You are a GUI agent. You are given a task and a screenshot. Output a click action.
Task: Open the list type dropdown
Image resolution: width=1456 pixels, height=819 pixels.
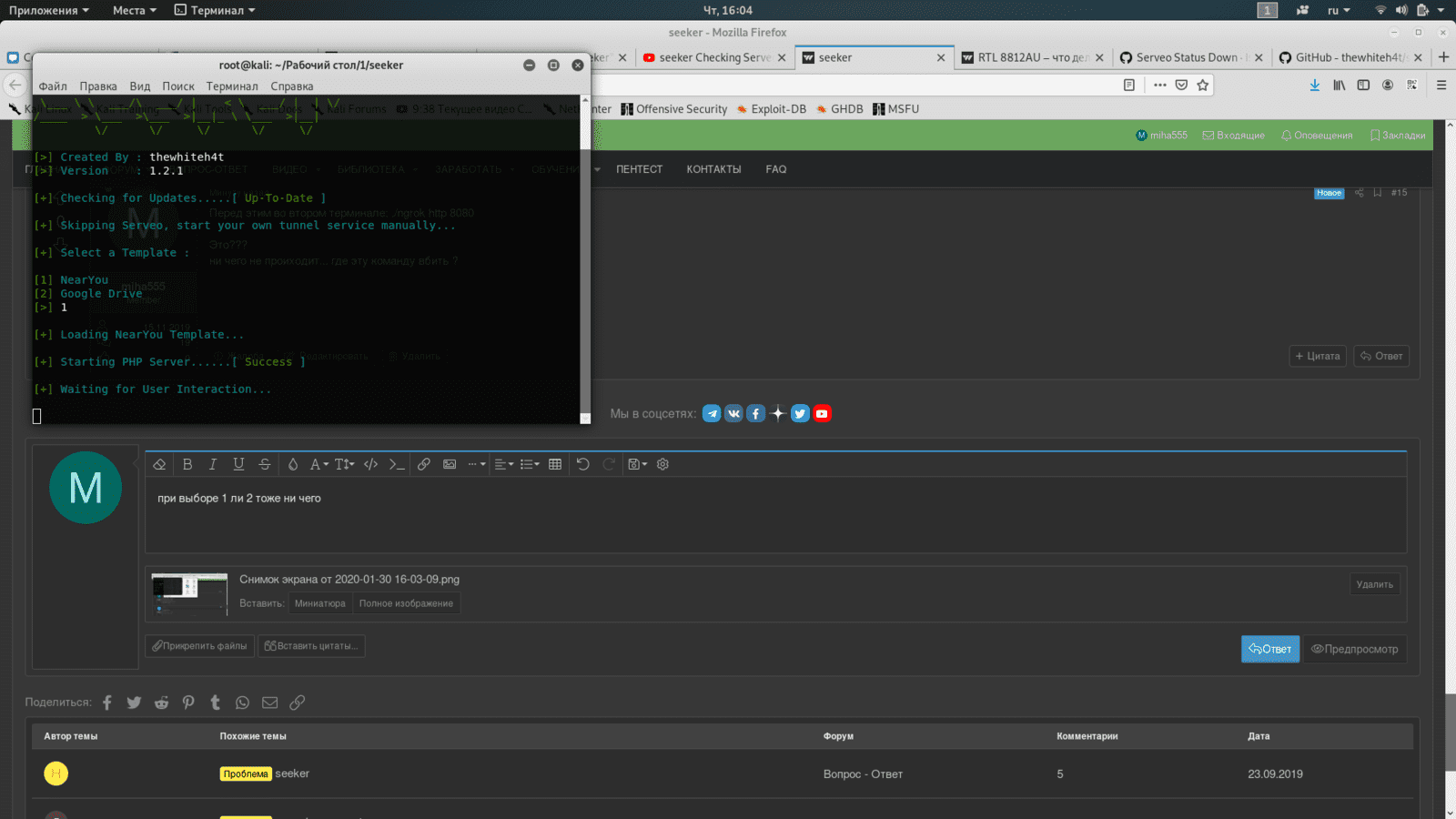coord(530,464)
